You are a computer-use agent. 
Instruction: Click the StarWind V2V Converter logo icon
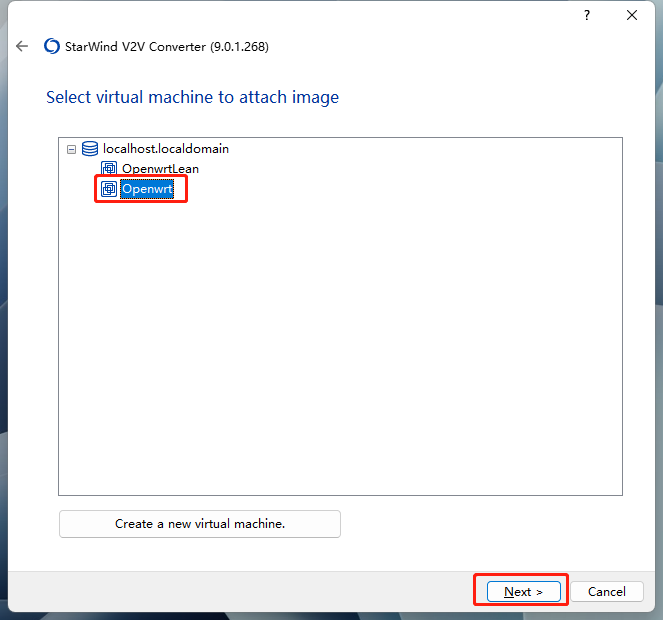[52, 46]
